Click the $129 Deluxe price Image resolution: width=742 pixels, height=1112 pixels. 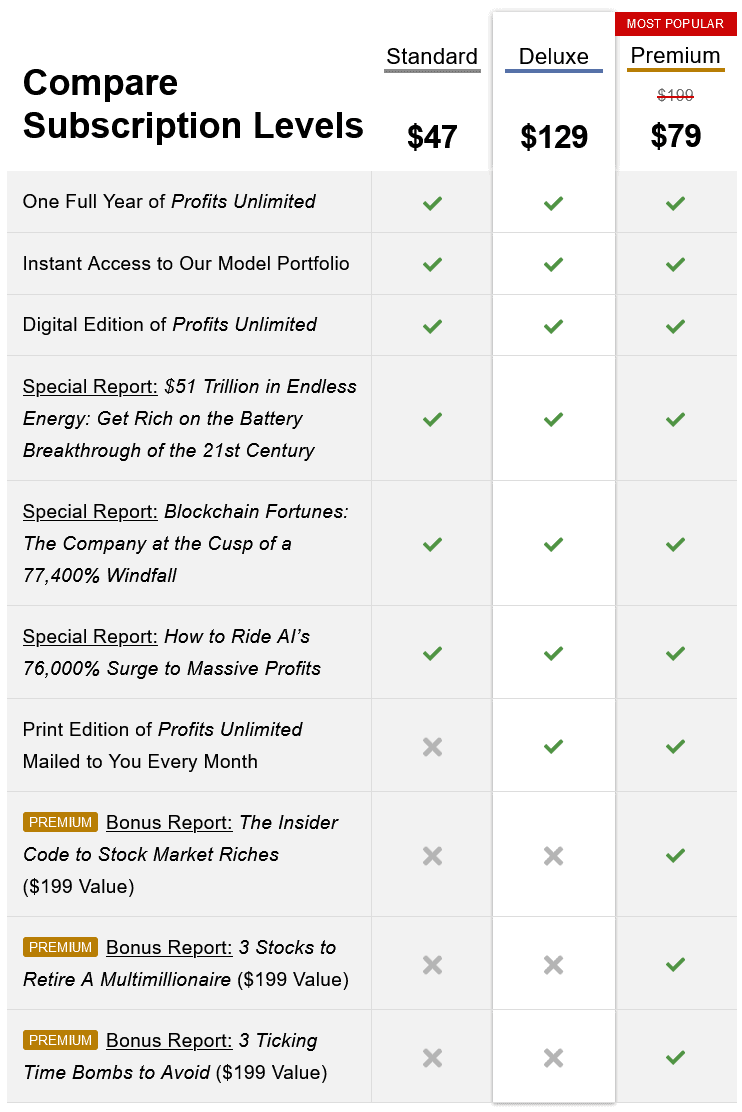(x=553, y=137)
